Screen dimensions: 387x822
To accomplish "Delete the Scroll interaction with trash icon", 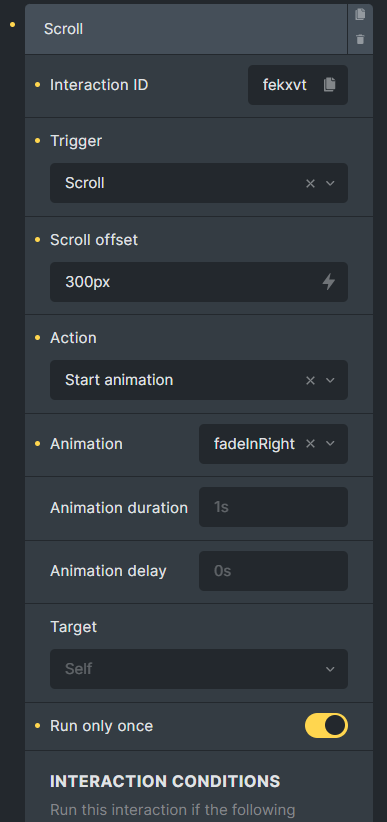I will (x=360, y=39).
